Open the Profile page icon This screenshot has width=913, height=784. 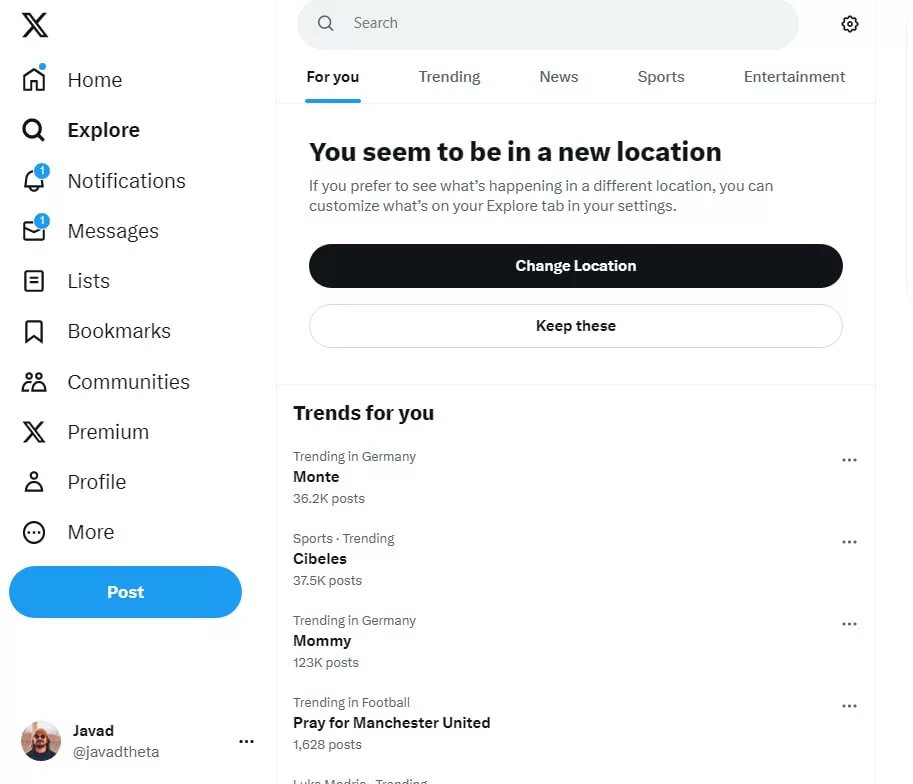click(34, 482)
